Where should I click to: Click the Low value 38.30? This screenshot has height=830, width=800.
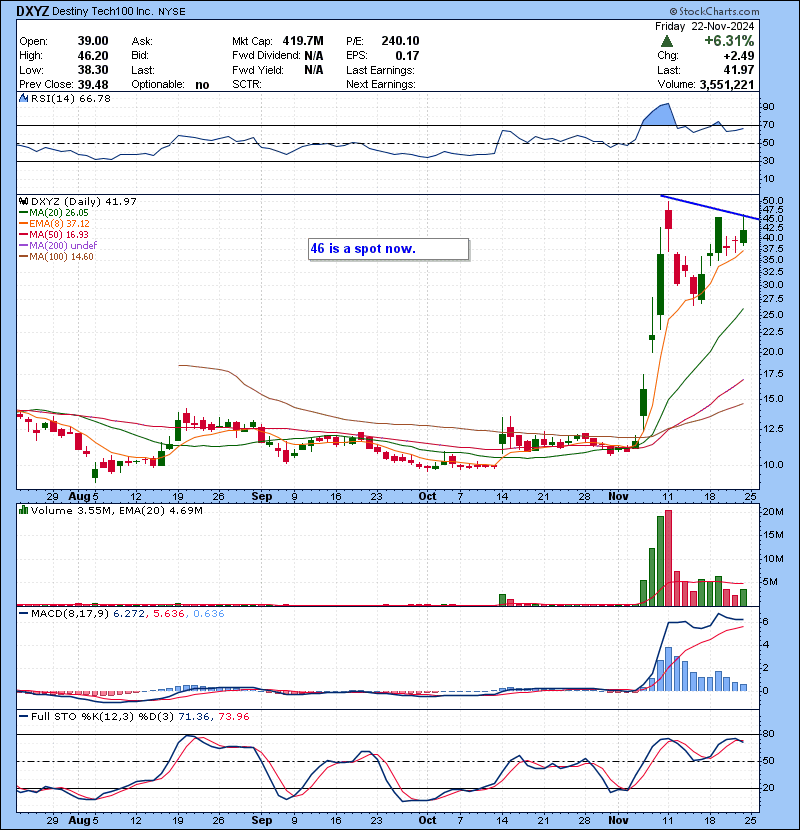click(x=93, y=70)
